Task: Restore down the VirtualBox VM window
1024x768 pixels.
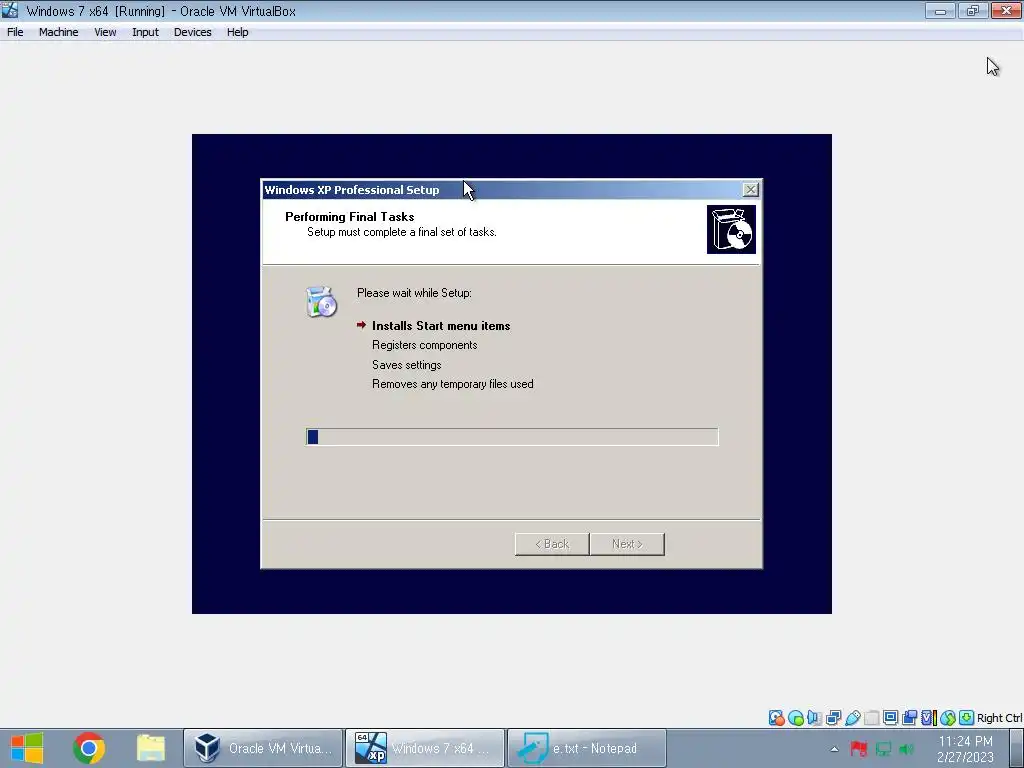Action: pos(972,10)
